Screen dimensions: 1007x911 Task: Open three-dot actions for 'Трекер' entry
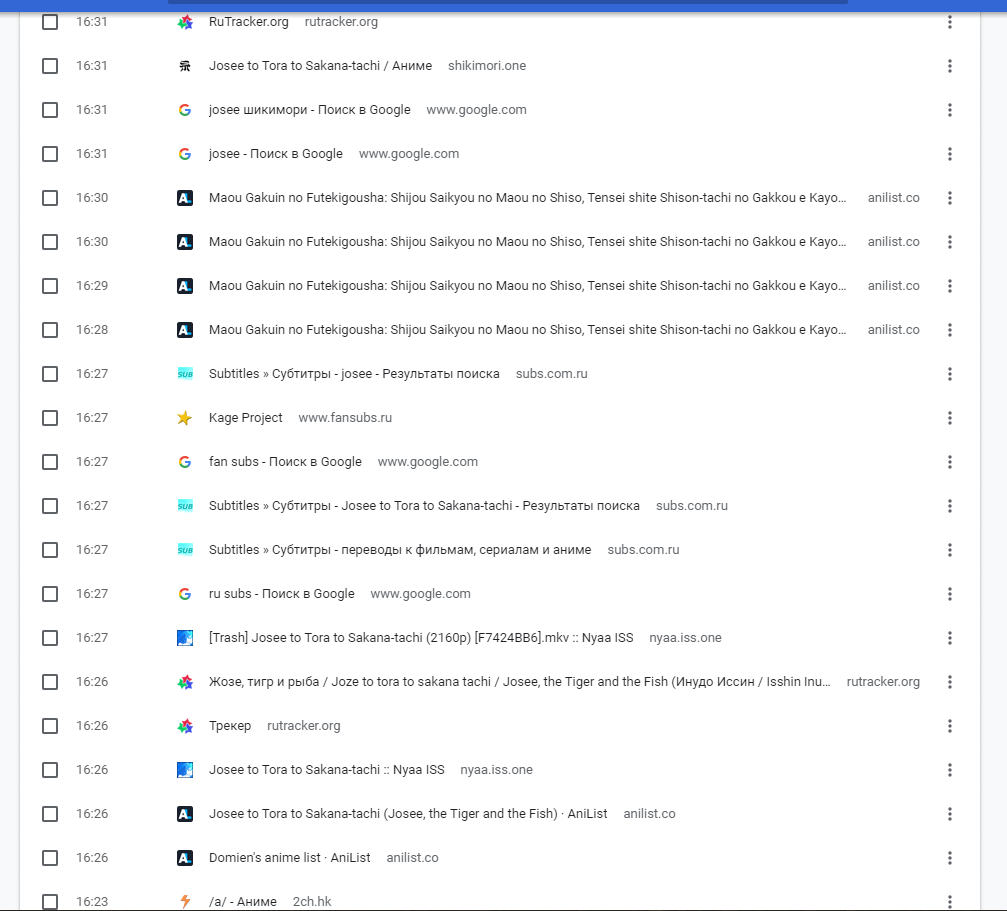(949, 726)
